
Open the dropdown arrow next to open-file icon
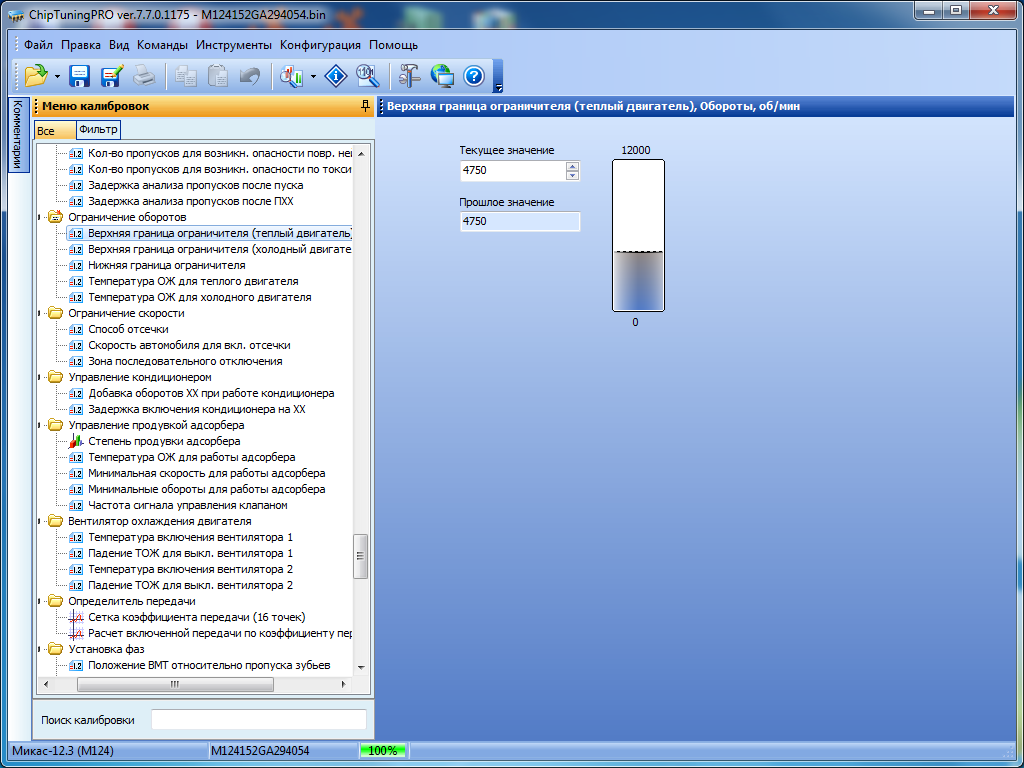click(x=57, y=76)
